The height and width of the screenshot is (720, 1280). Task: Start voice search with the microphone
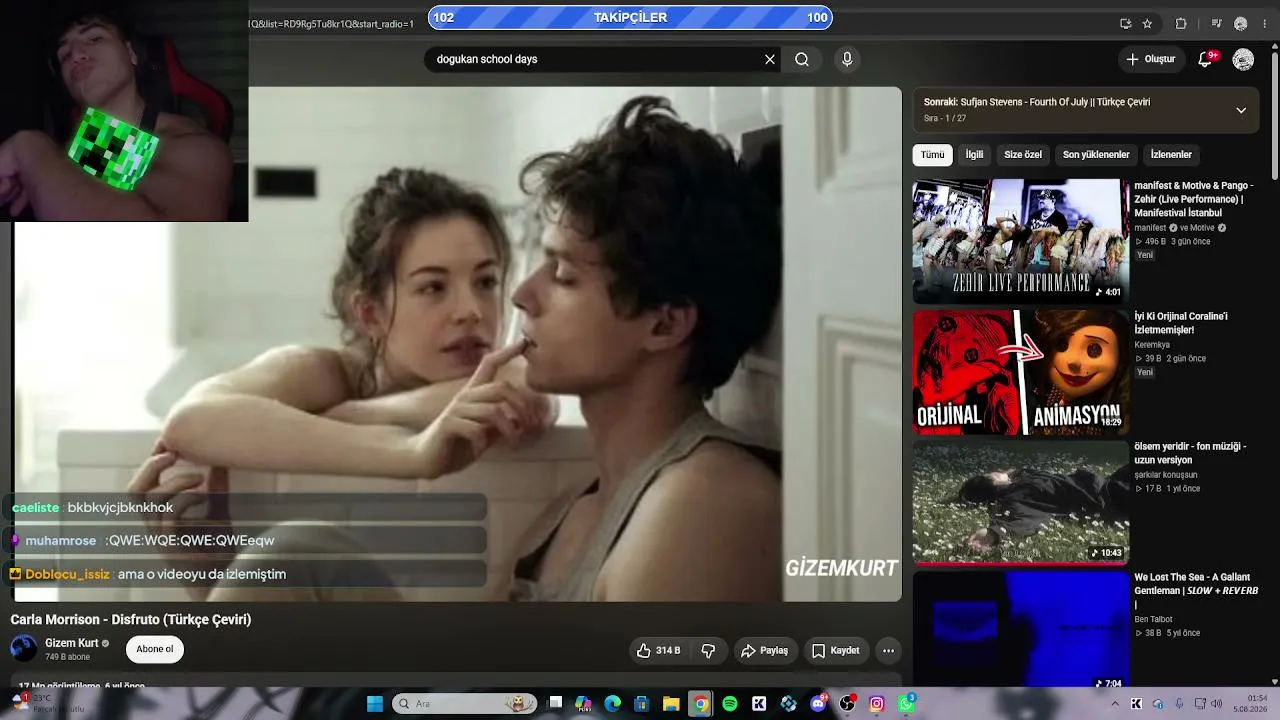click(x=847, y=59)
